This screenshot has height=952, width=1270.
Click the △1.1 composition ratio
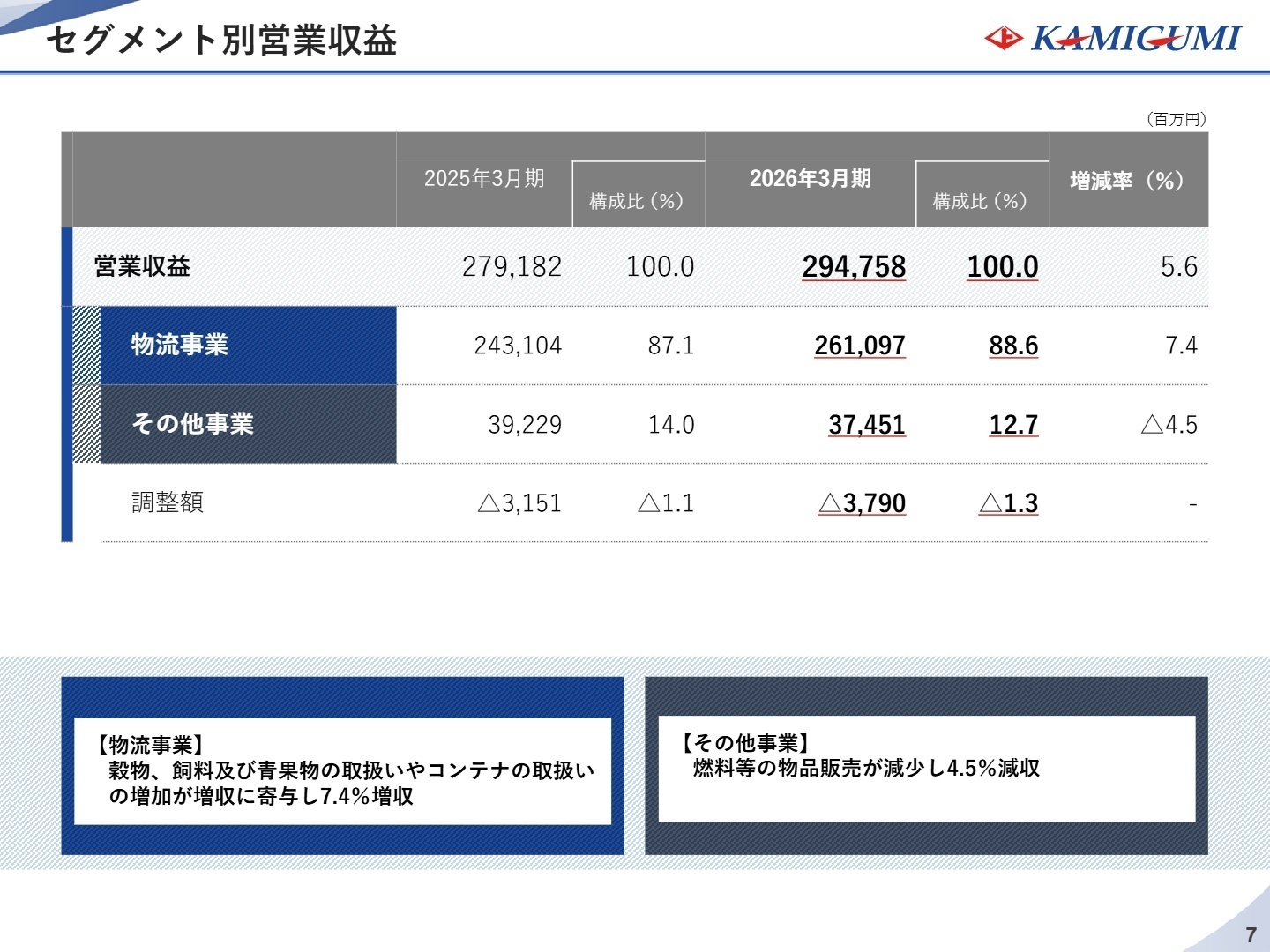coord(666,502)
